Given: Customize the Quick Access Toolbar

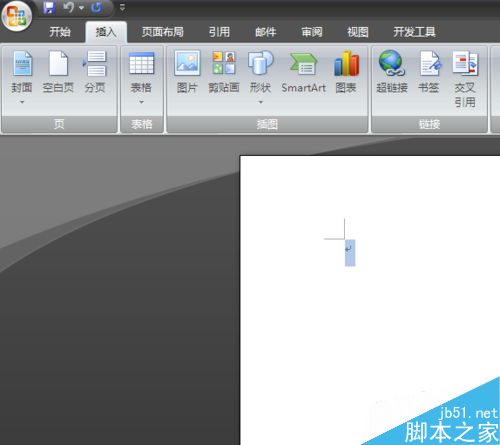Looking at the screenshot, I should [x=122, y=7].
